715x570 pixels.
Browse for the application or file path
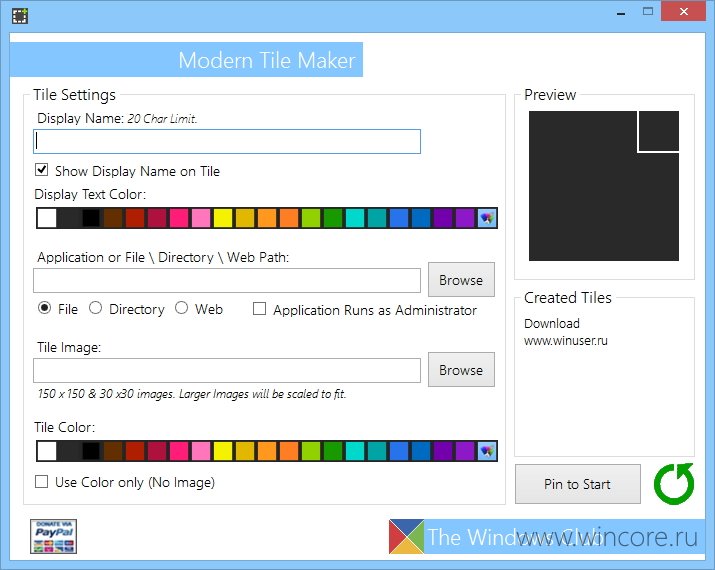[x=461, y=280]
